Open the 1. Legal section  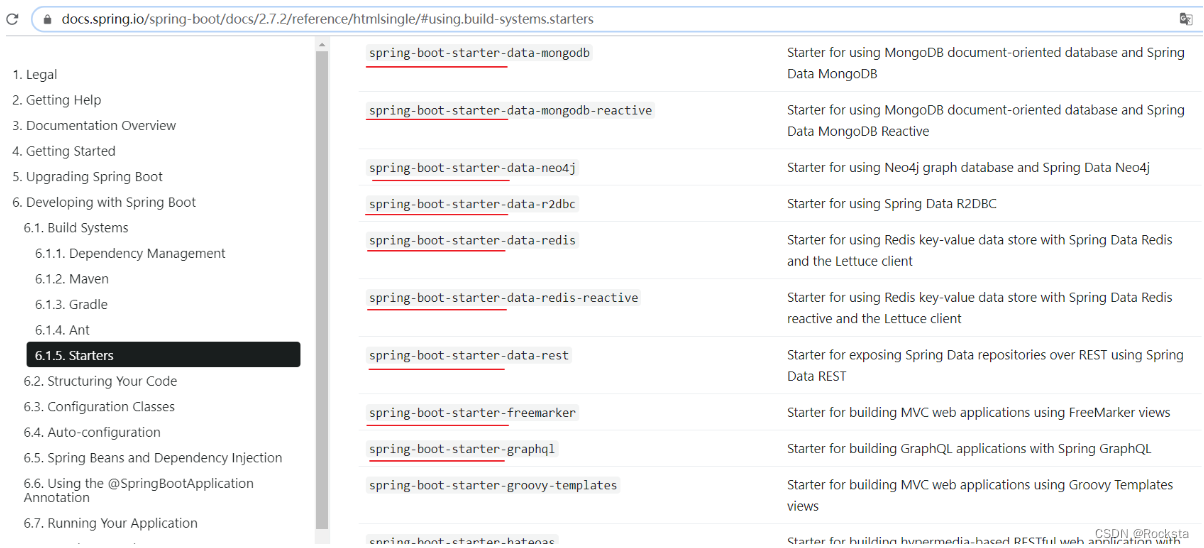pos(34,75)
